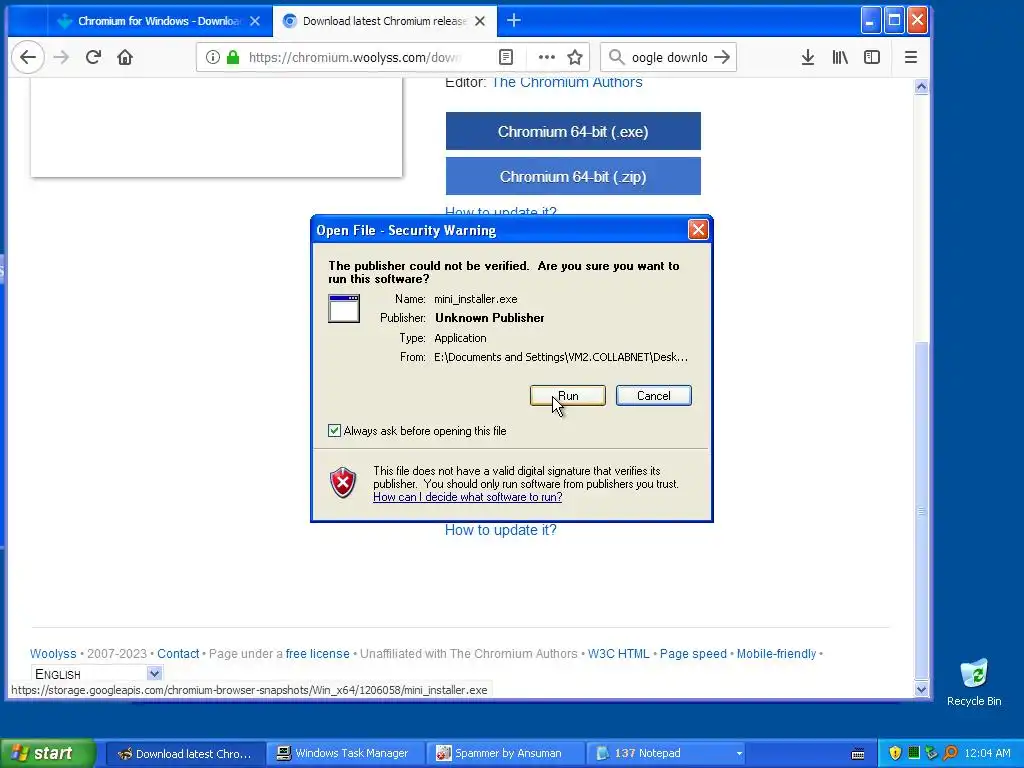This screenshot has width=1024, height=768.
Task: Reload the page with the refresh icon
Action: click(93, 57)
